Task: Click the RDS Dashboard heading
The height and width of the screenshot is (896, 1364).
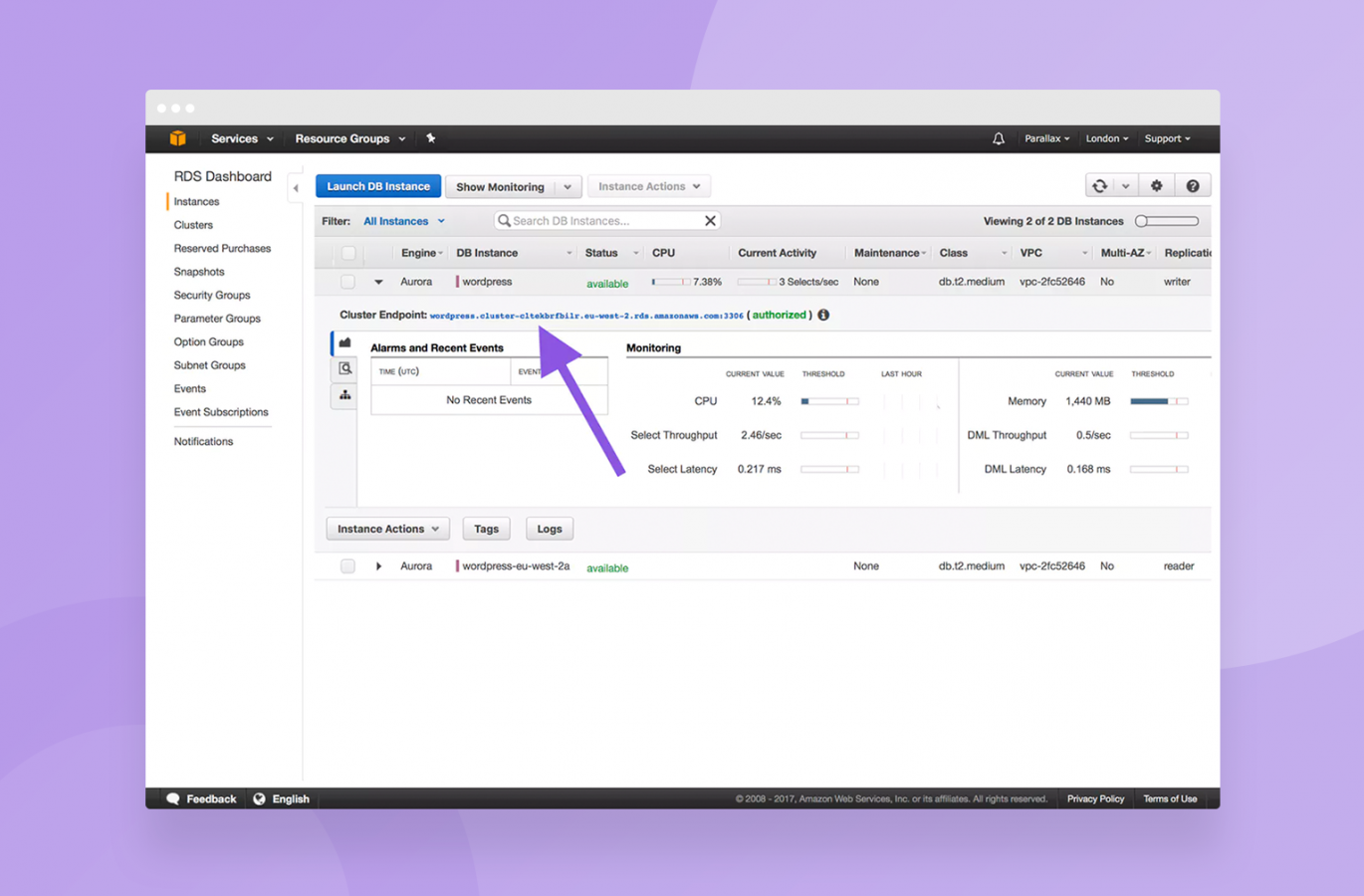Action: tap(222, 176)
